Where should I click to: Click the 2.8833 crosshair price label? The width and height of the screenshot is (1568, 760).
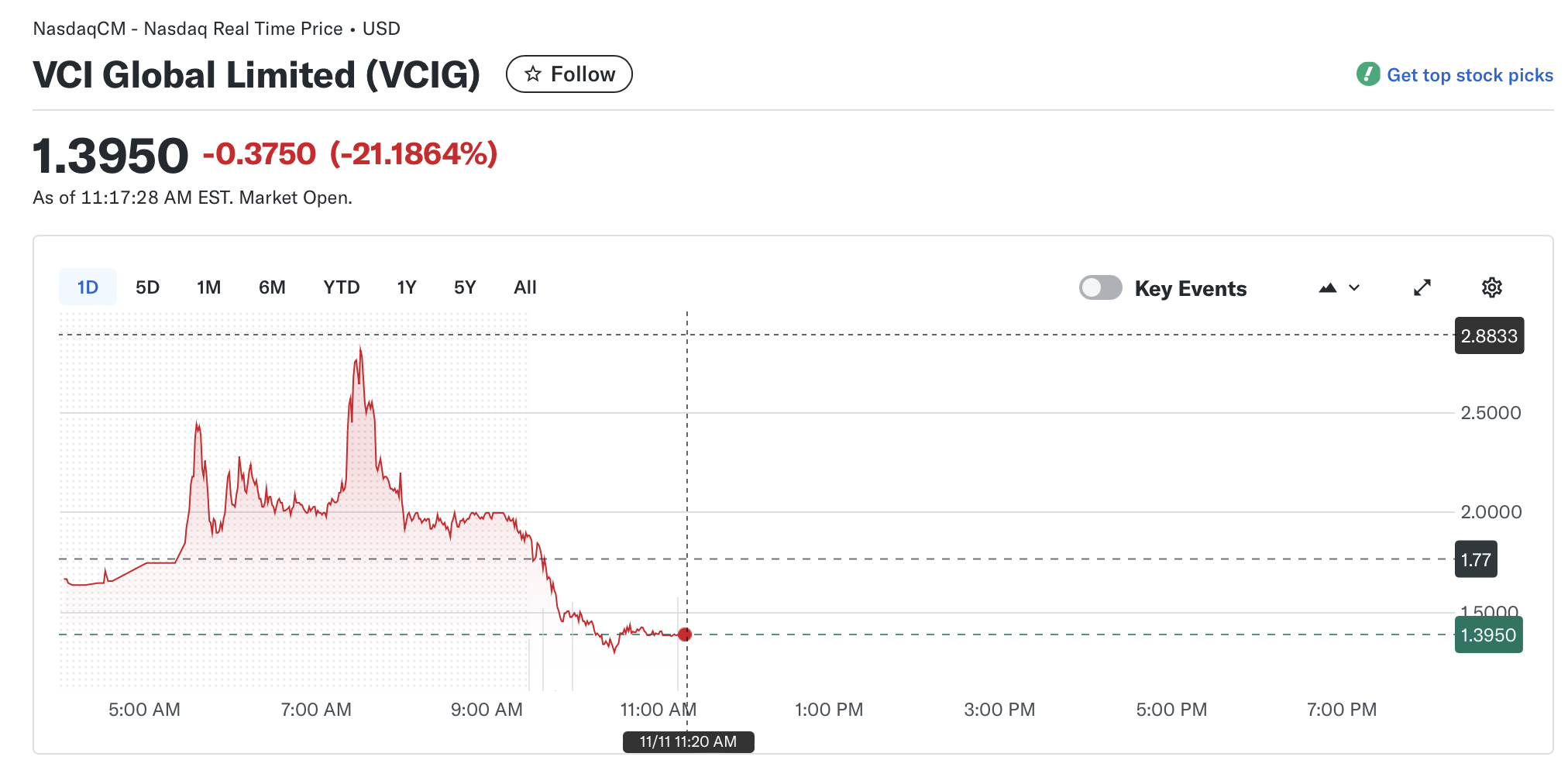pos(1489,335)
